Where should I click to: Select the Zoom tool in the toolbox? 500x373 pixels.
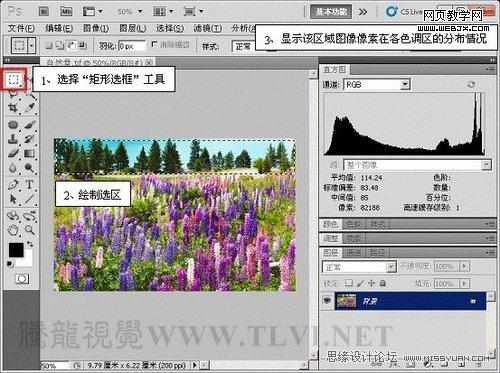point(30,230)
